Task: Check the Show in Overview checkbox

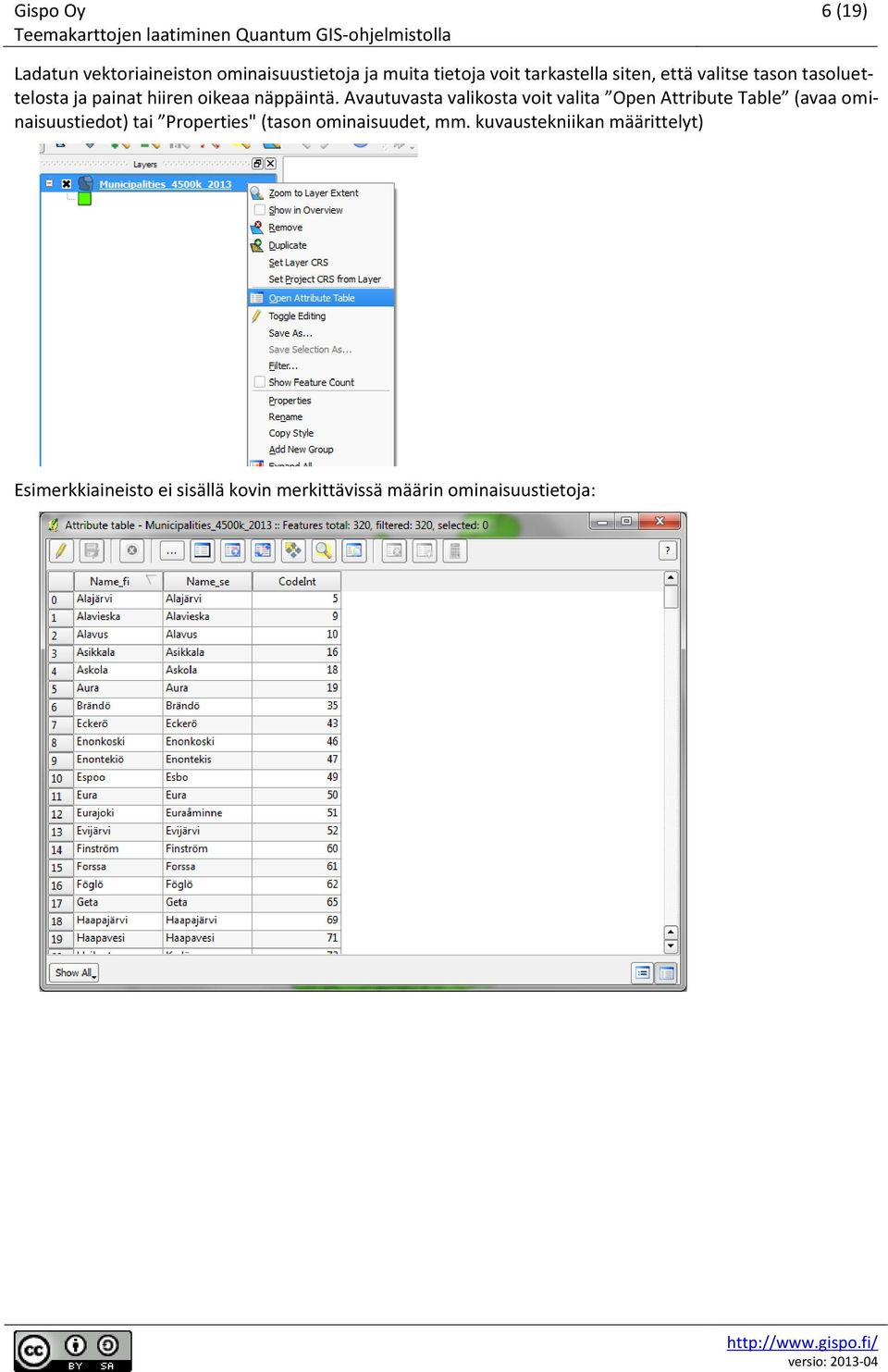Action: [260, 210]
